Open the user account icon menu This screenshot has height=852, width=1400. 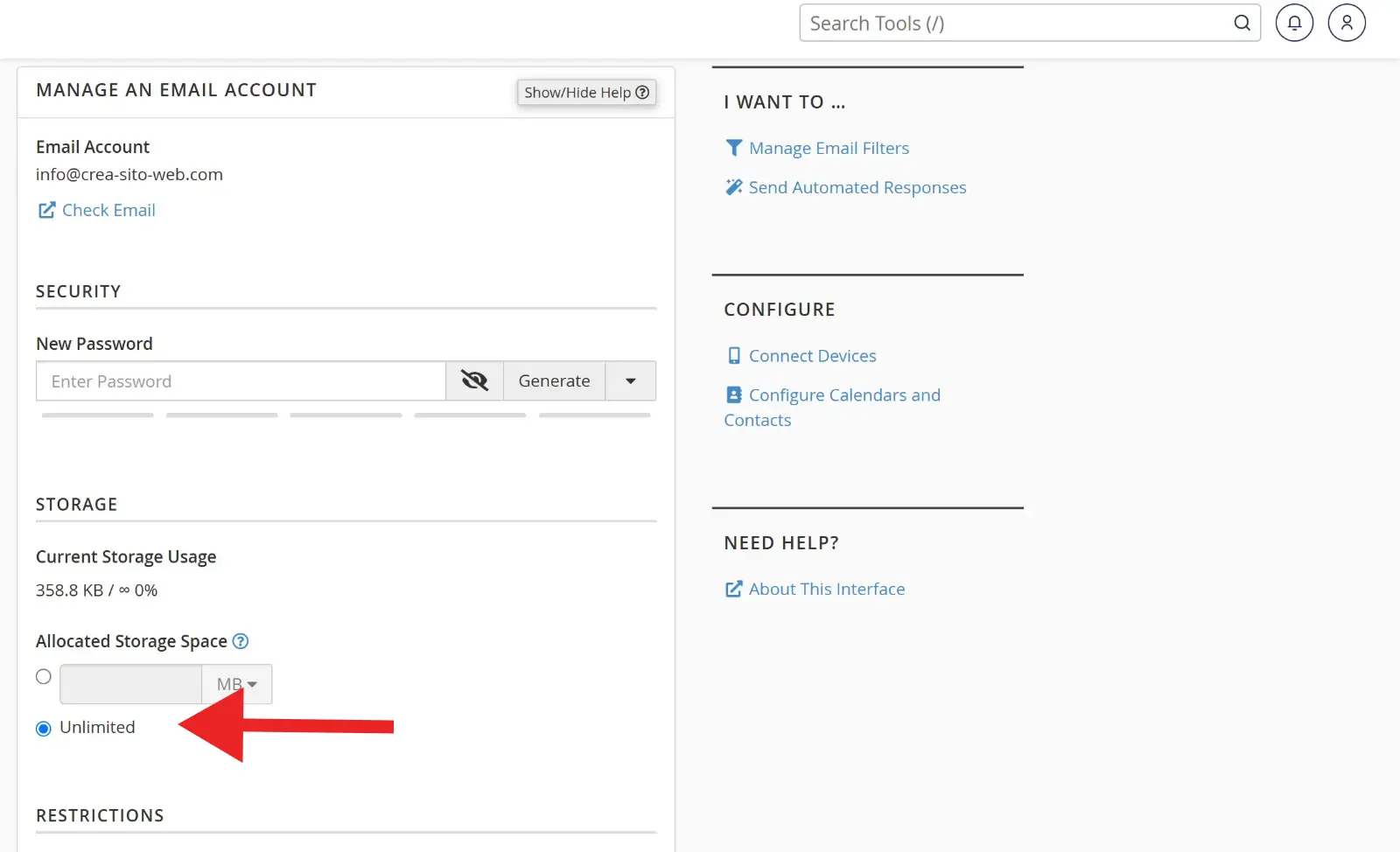(1347, 24)
